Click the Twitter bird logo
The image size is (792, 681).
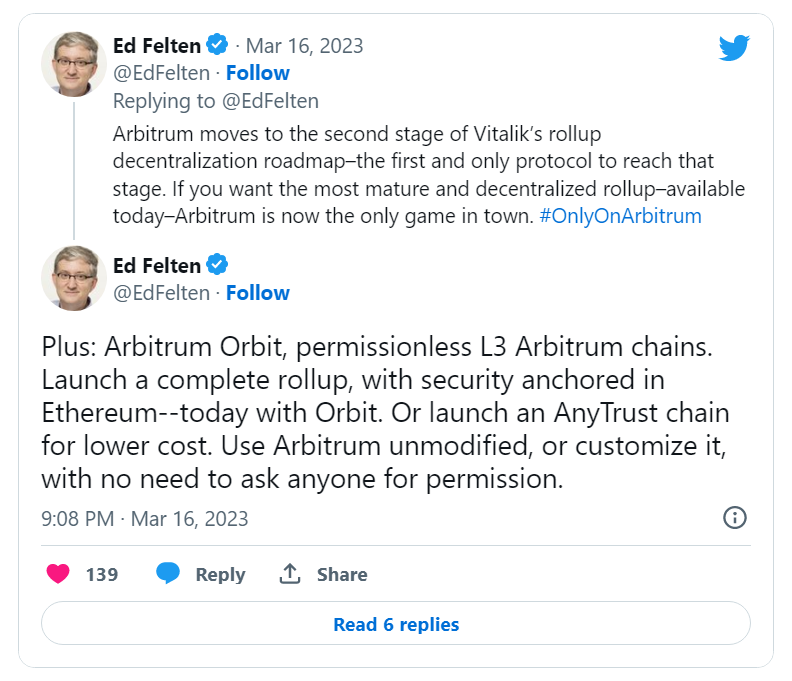(734, 47)
